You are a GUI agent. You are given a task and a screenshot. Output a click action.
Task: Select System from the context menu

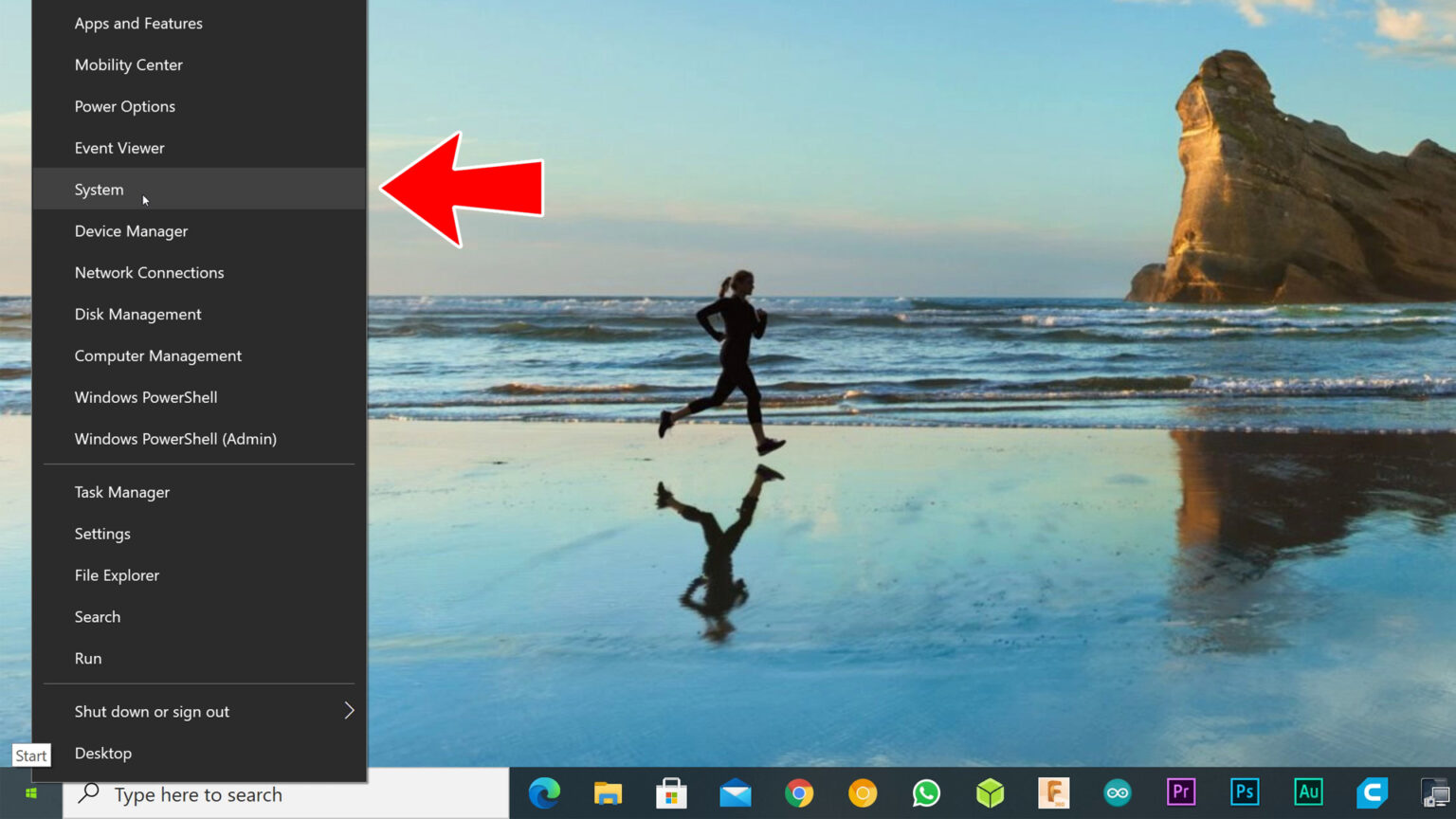(x=100, y=190)
